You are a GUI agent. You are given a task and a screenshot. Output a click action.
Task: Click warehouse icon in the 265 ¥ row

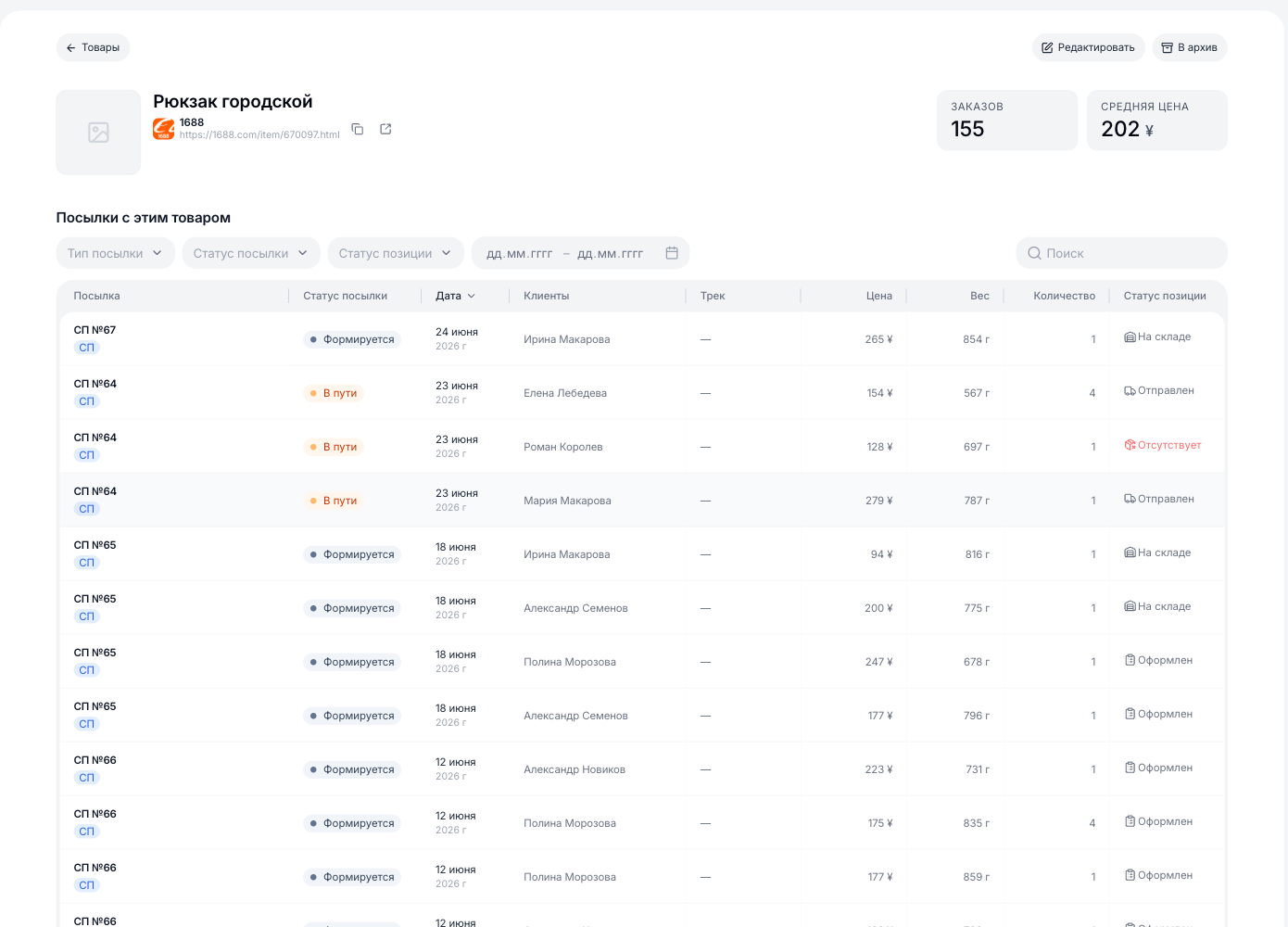(x=1130, y=337)
